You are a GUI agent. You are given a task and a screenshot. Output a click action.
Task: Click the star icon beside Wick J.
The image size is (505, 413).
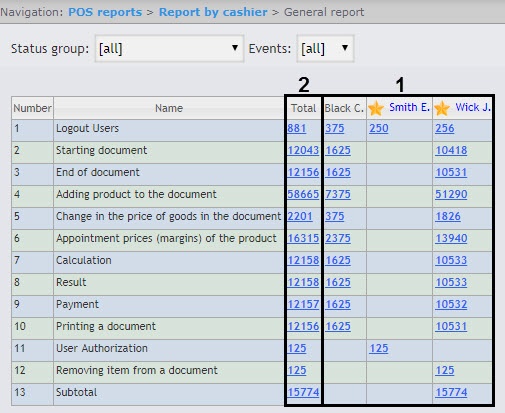pyautogui.click(x=442, y=108)
